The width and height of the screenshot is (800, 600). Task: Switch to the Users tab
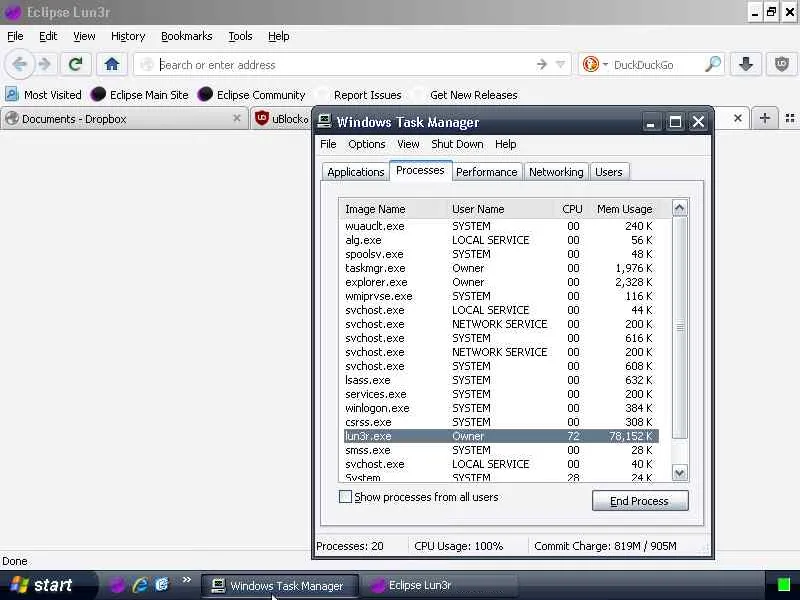tap(609, 172)
